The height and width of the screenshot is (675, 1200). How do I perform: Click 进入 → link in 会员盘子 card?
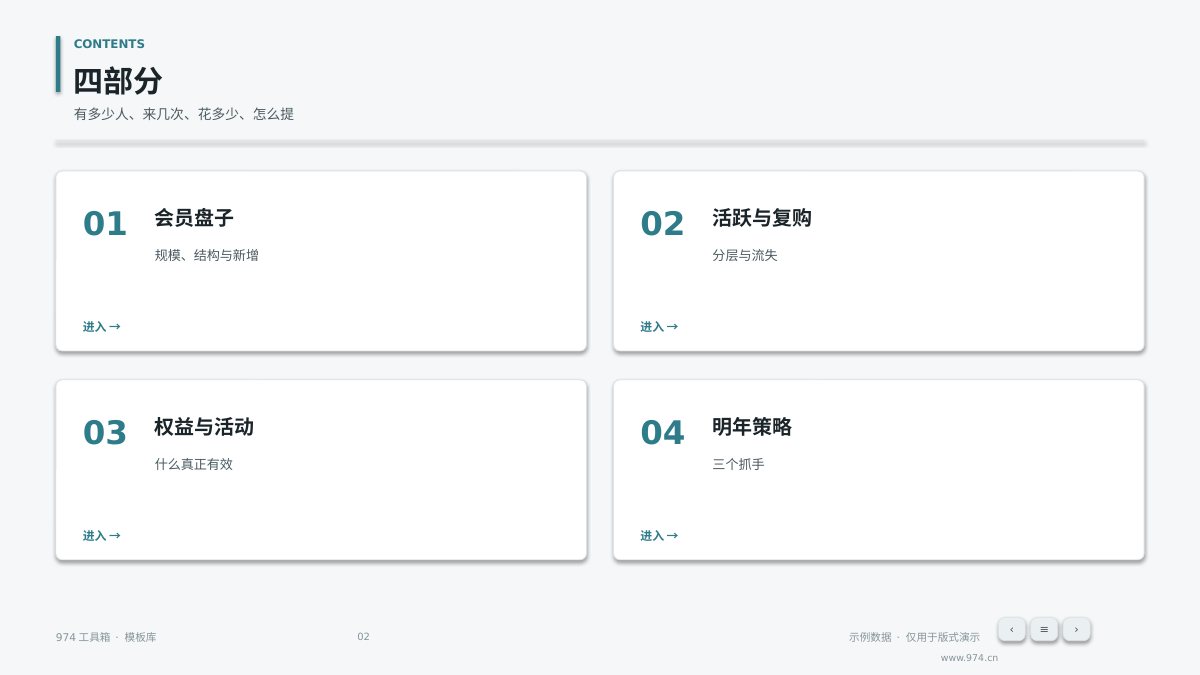coord(101,327)
